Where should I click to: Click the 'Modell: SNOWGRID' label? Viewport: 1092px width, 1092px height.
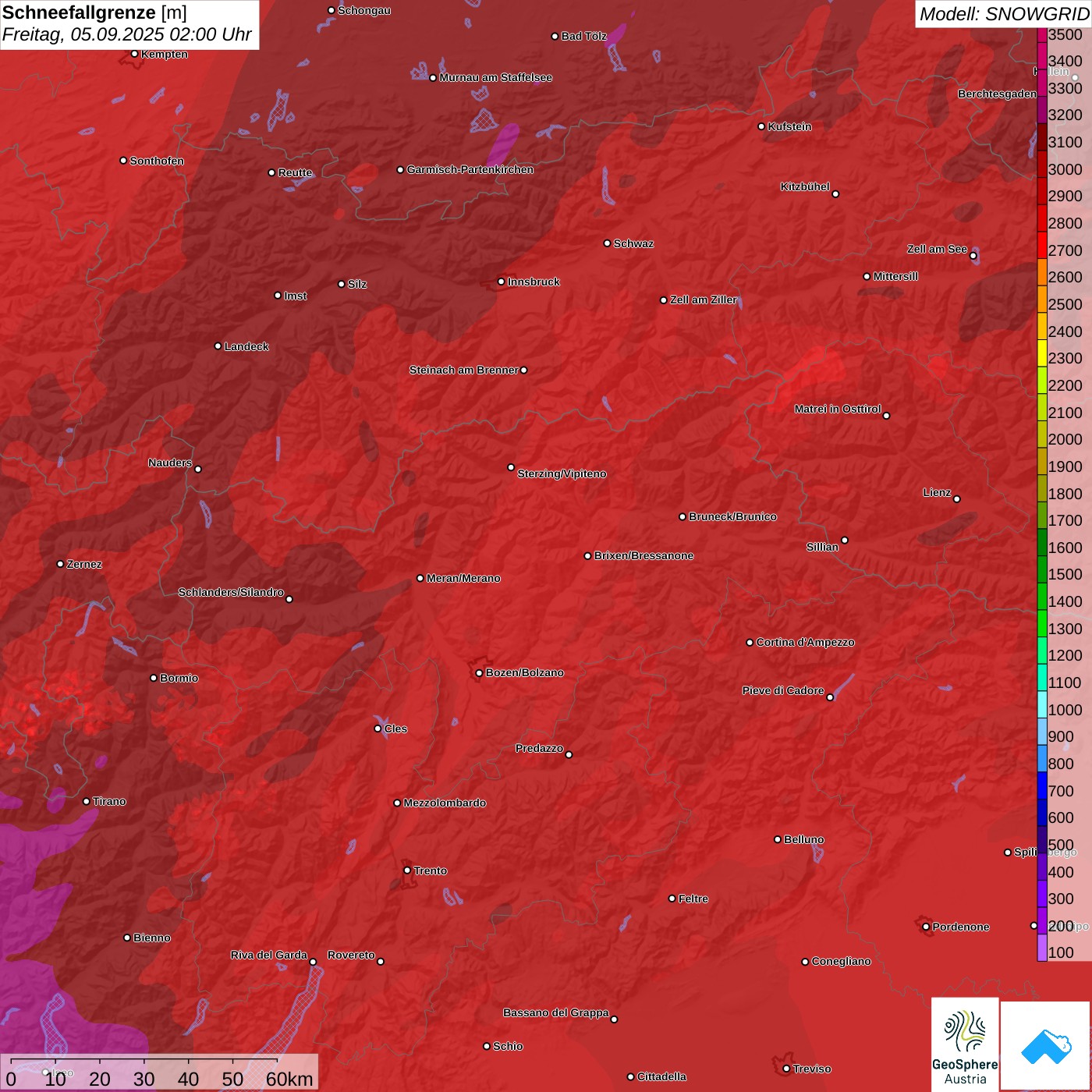1004,13
